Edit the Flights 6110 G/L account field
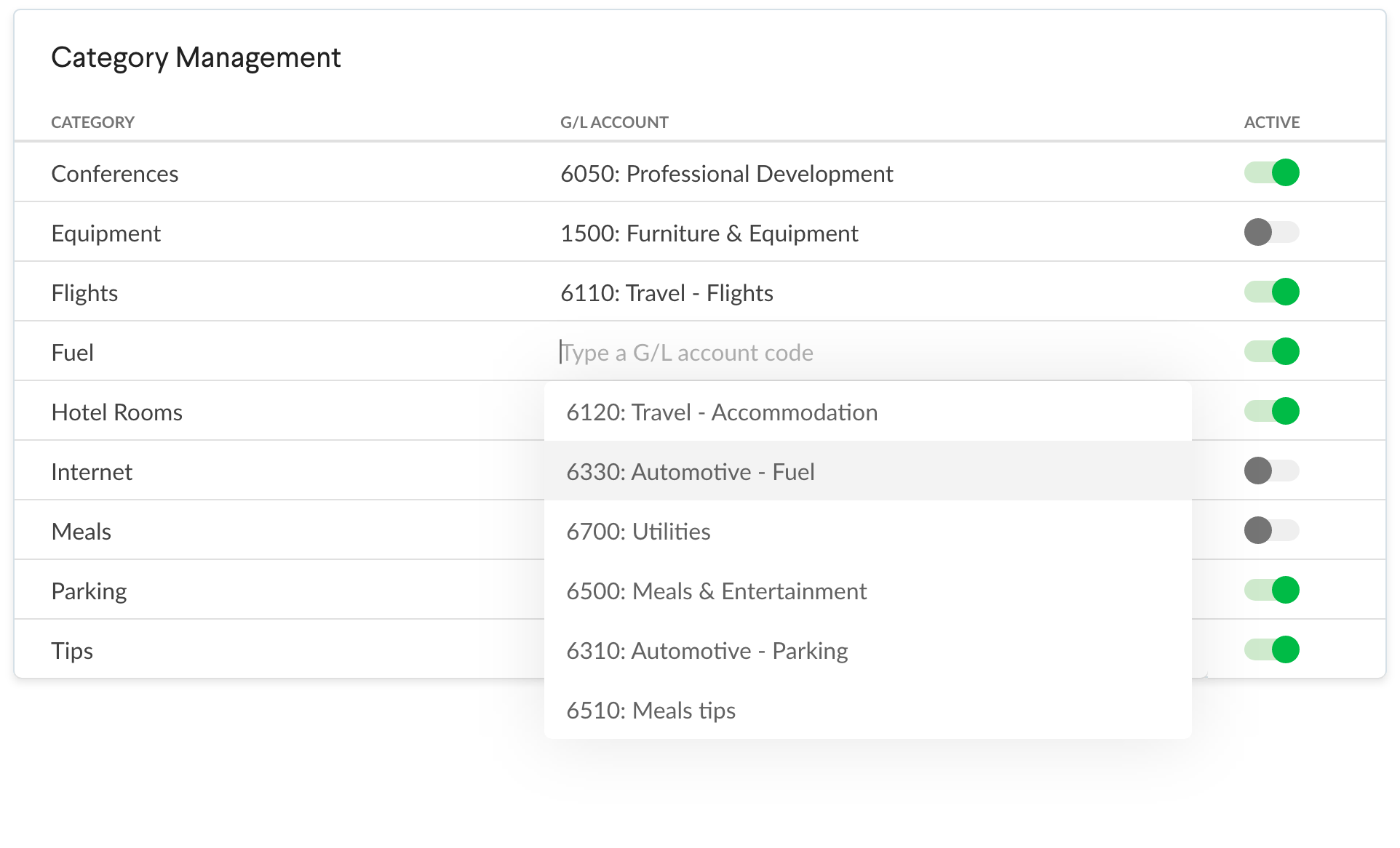Viewport: 1400px width, 848px height. click(x=667, y=293)
